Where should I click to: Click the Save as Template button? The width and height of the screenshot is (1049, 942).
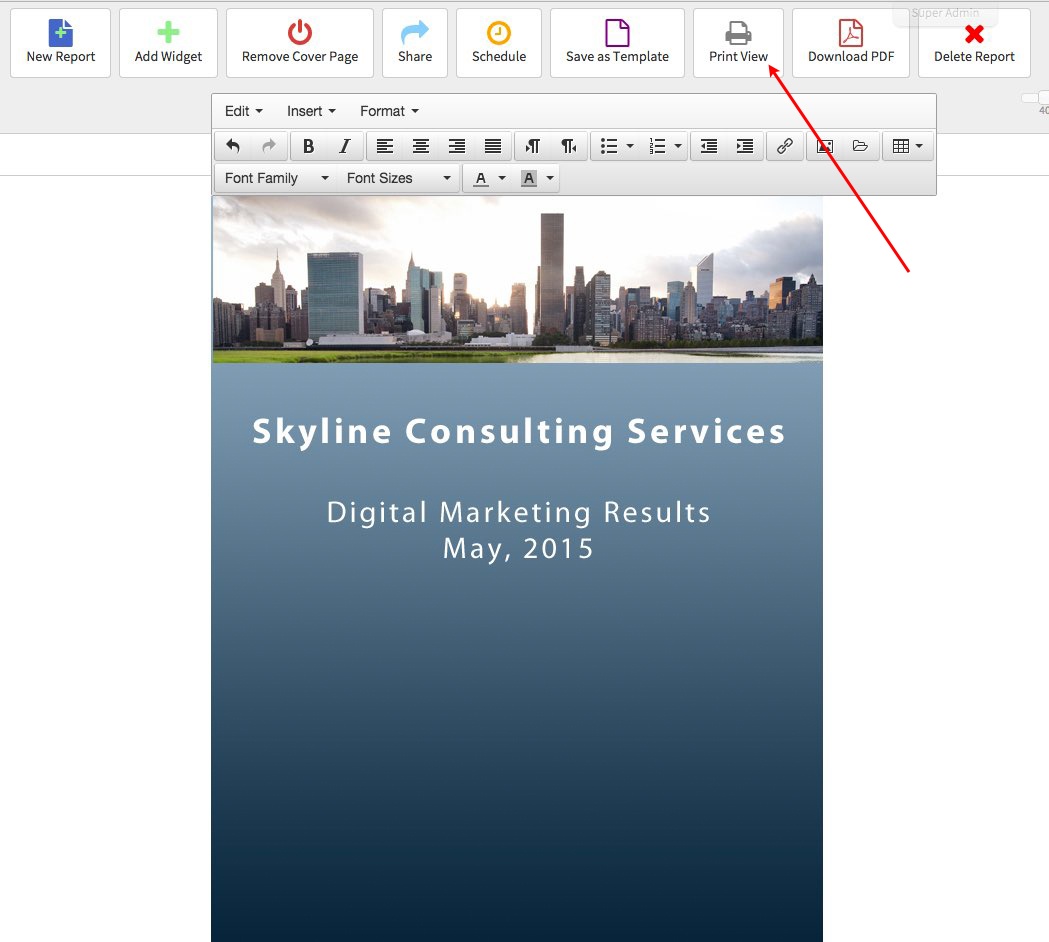click(x=617, y=42)
